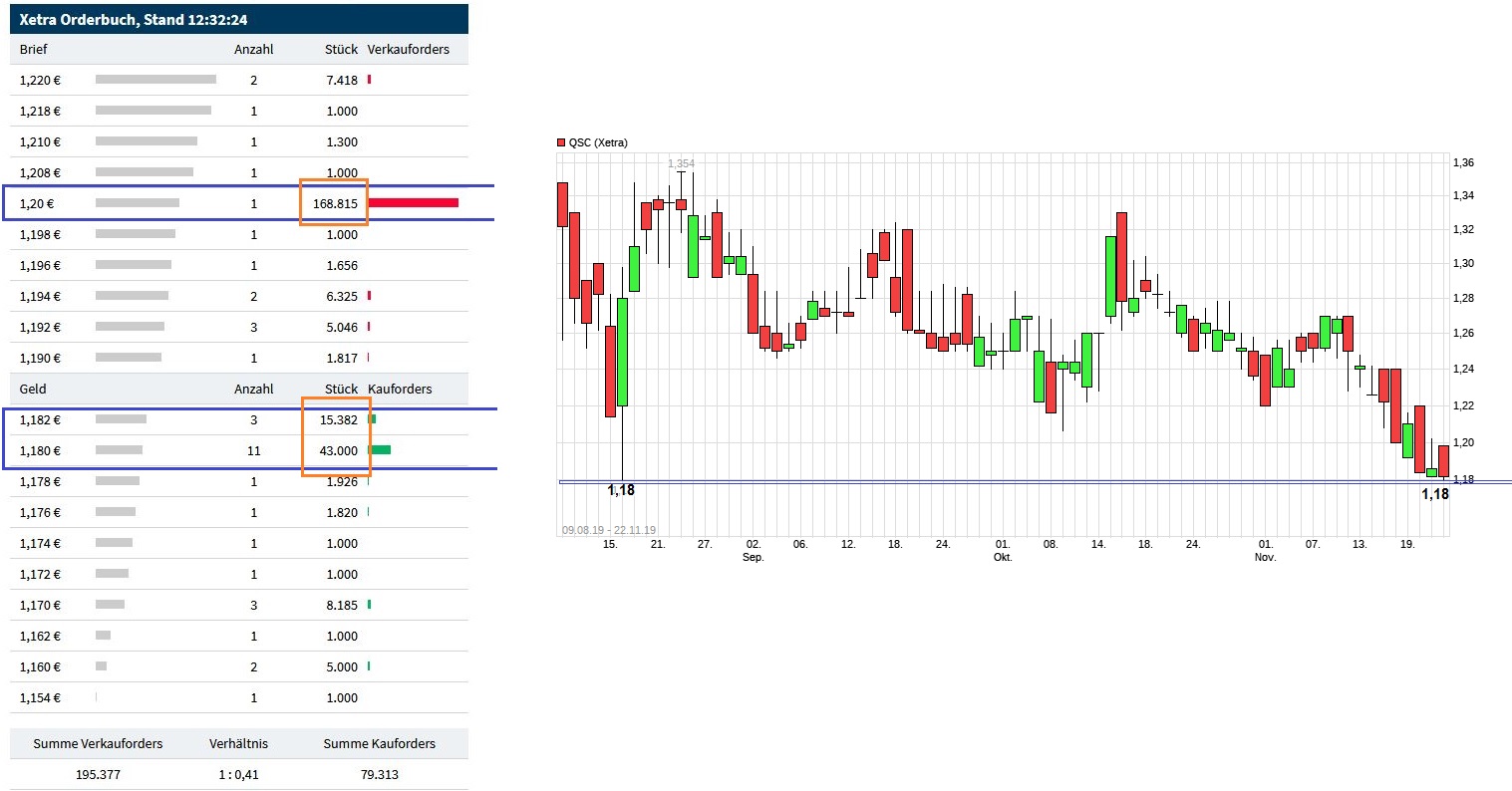This screenshot has width=1512, height=791.
Task: Select the 6.325 Stück value
Action: [342, 296]
